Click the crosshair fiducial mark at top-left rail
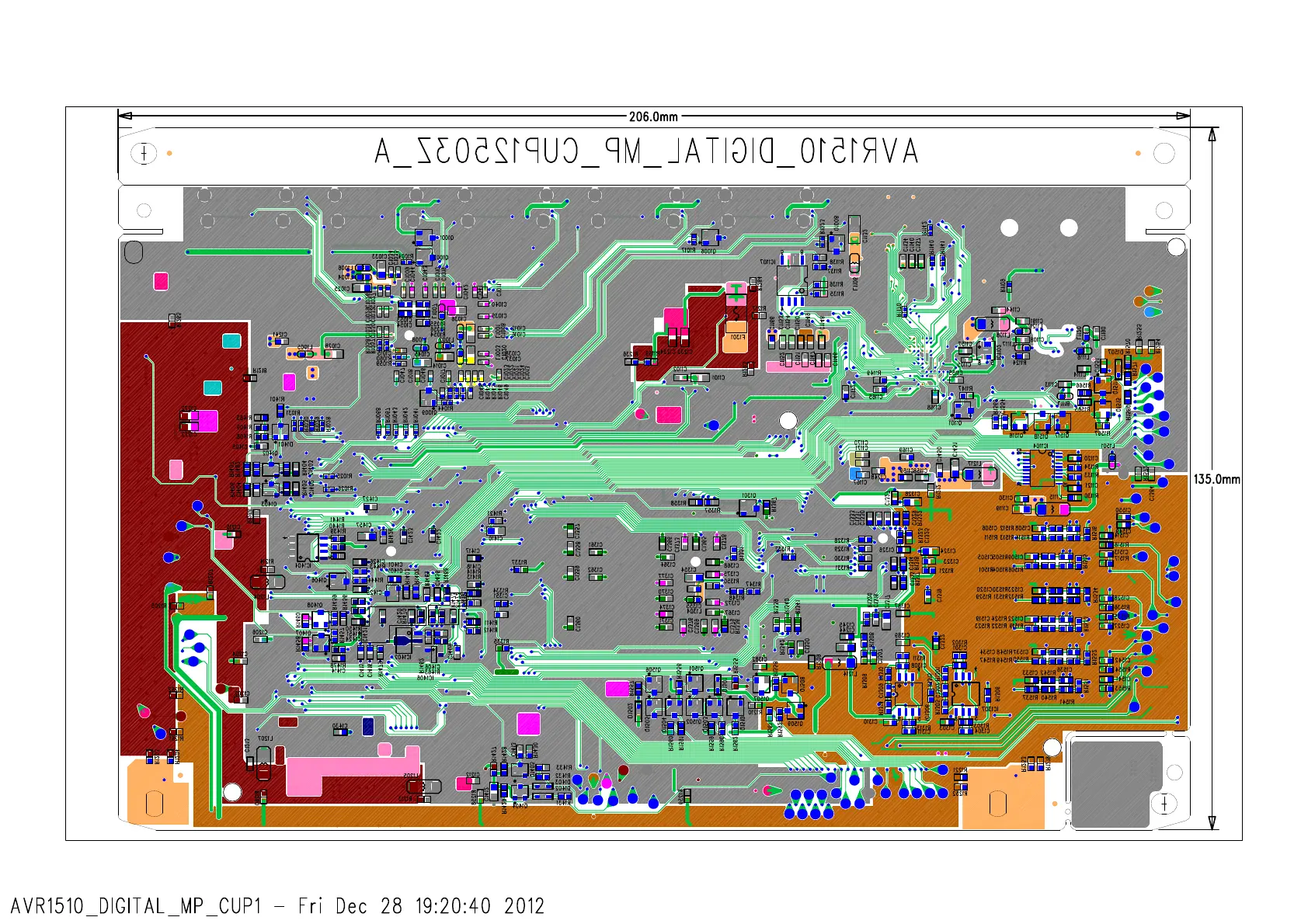 pyautogui.click(x=144, y=153)
